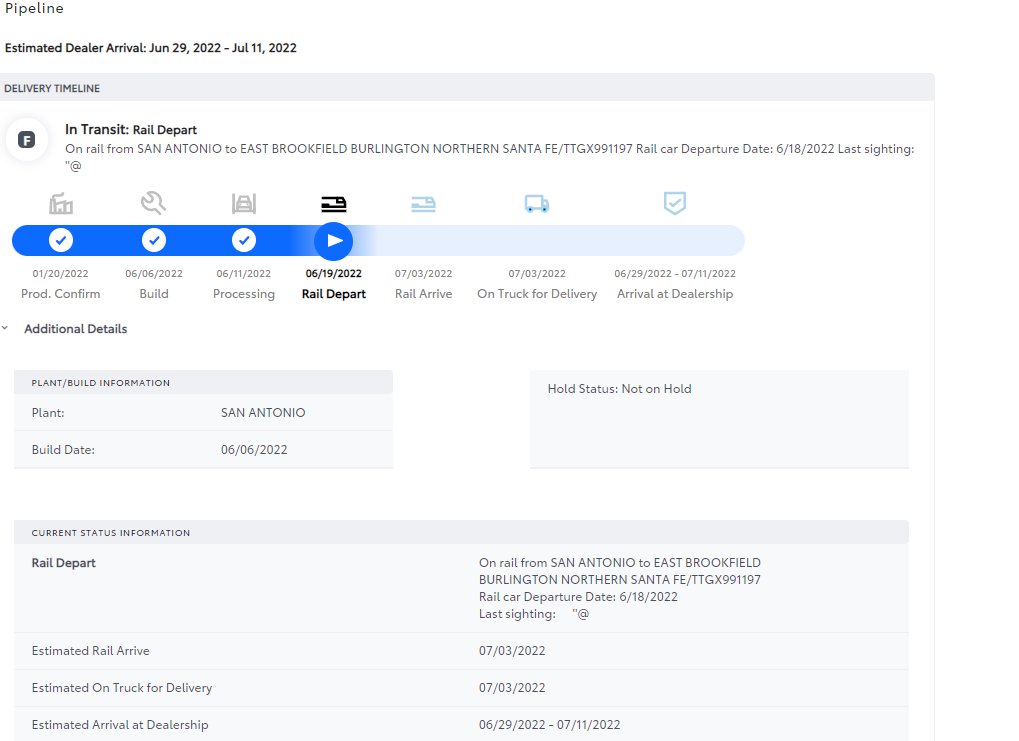
Task: Click the Build Date: field label
Action: [x=63, y=450]
